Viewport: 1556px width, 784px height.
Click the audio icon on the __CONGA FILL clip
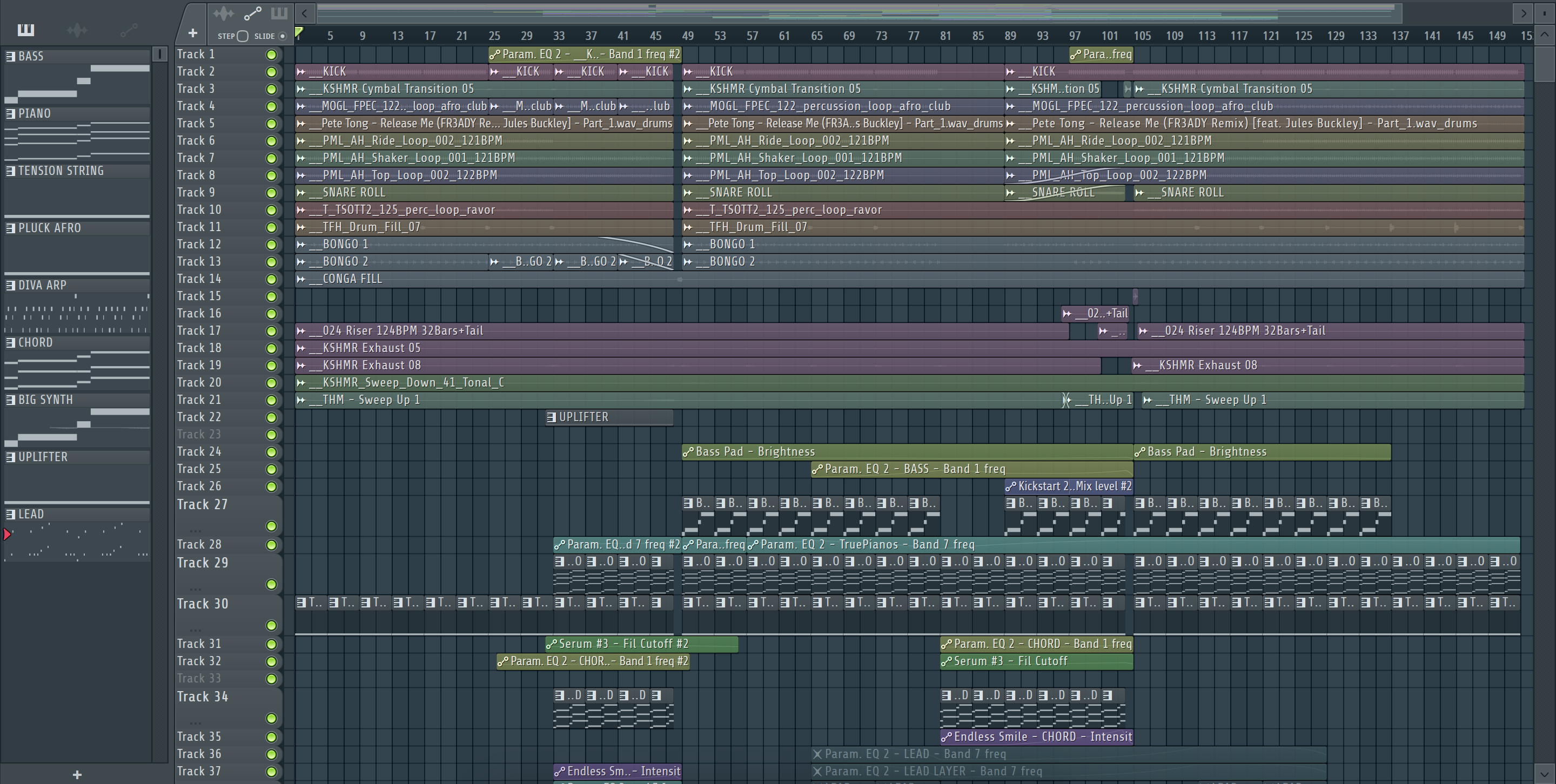301,279
